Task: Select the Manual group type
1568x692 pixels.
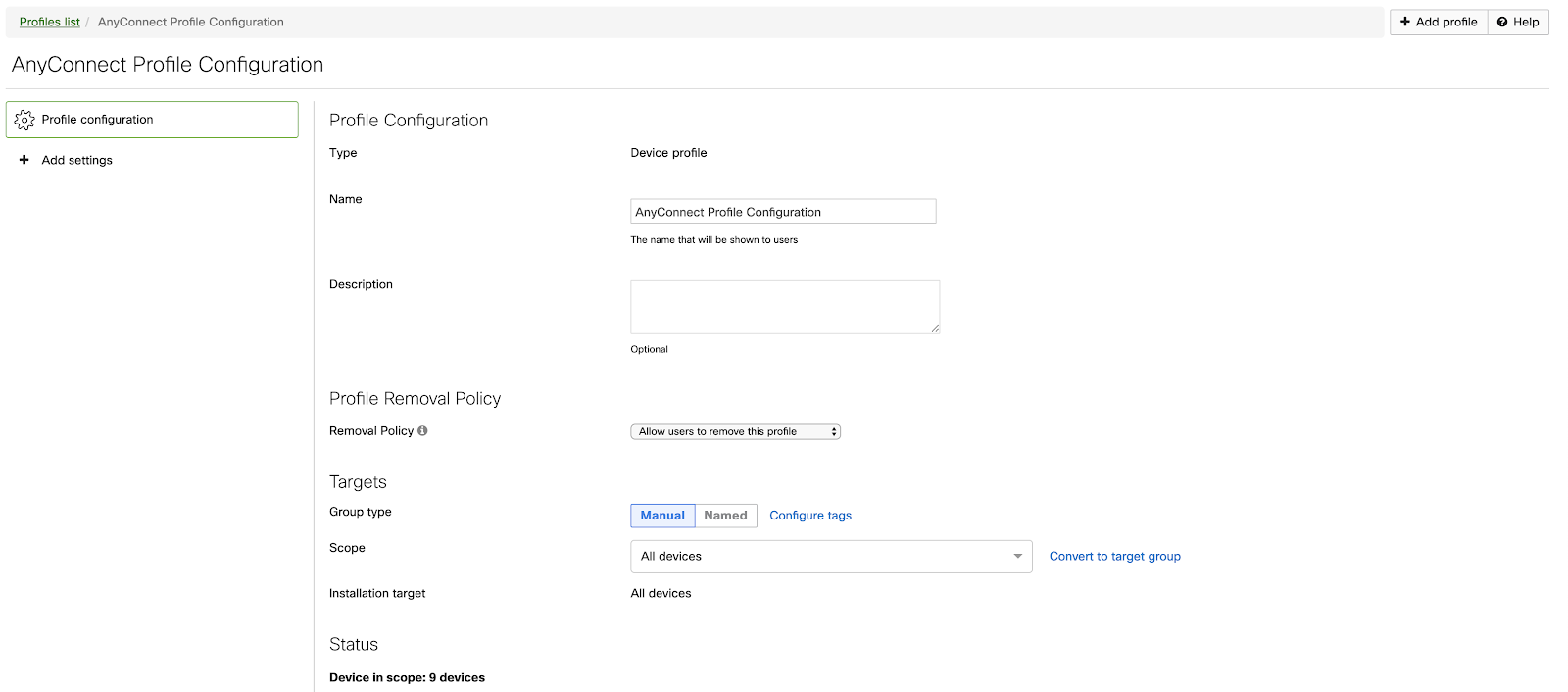Action: pyautogui.click(x=662, y=516)
